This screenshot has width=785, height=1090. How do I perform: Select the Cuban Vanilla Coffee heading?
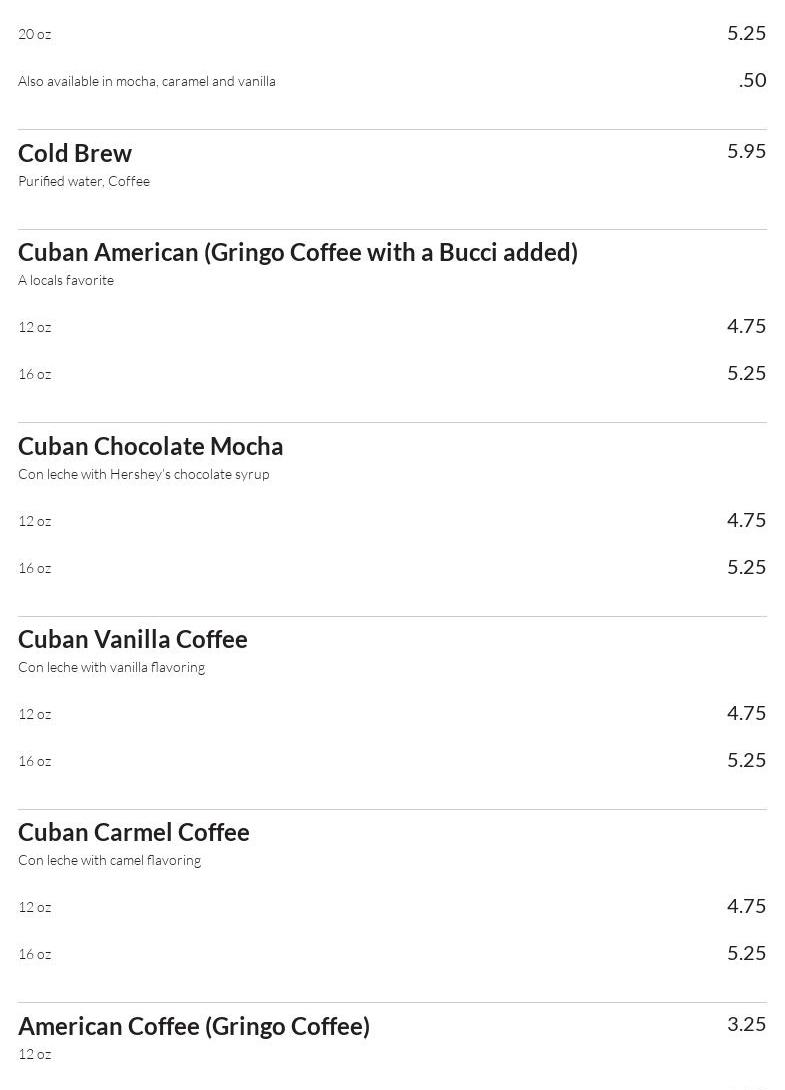click(x=133, y=640)
